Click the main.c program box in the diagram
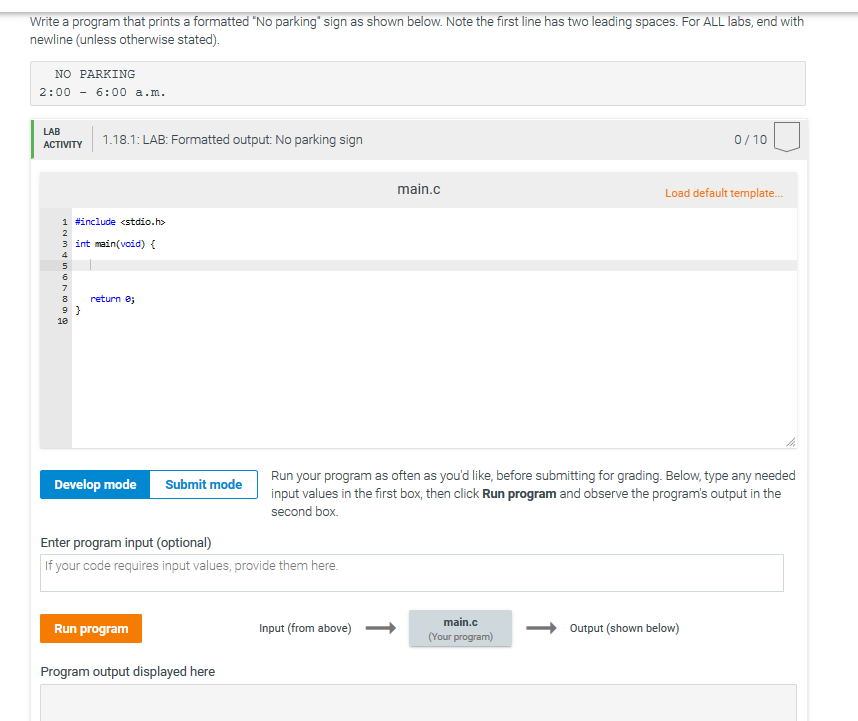 click(460, 628)
